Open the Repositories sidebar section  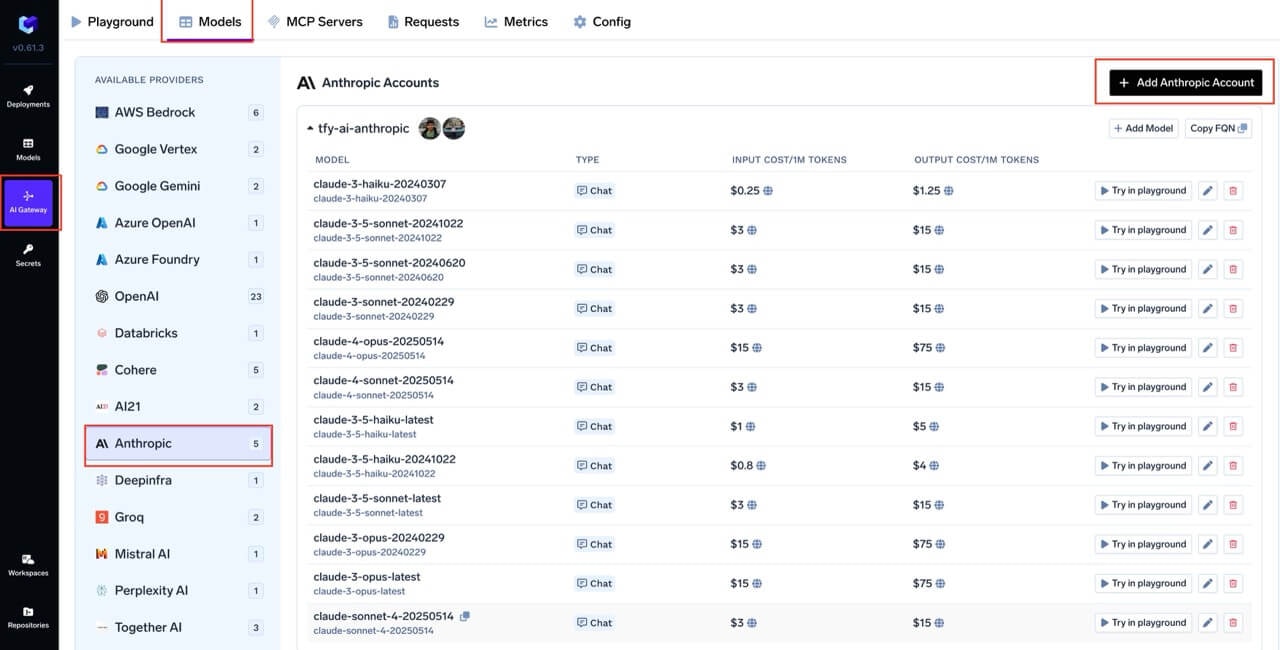pyautogui.click(x=28, y=617)
